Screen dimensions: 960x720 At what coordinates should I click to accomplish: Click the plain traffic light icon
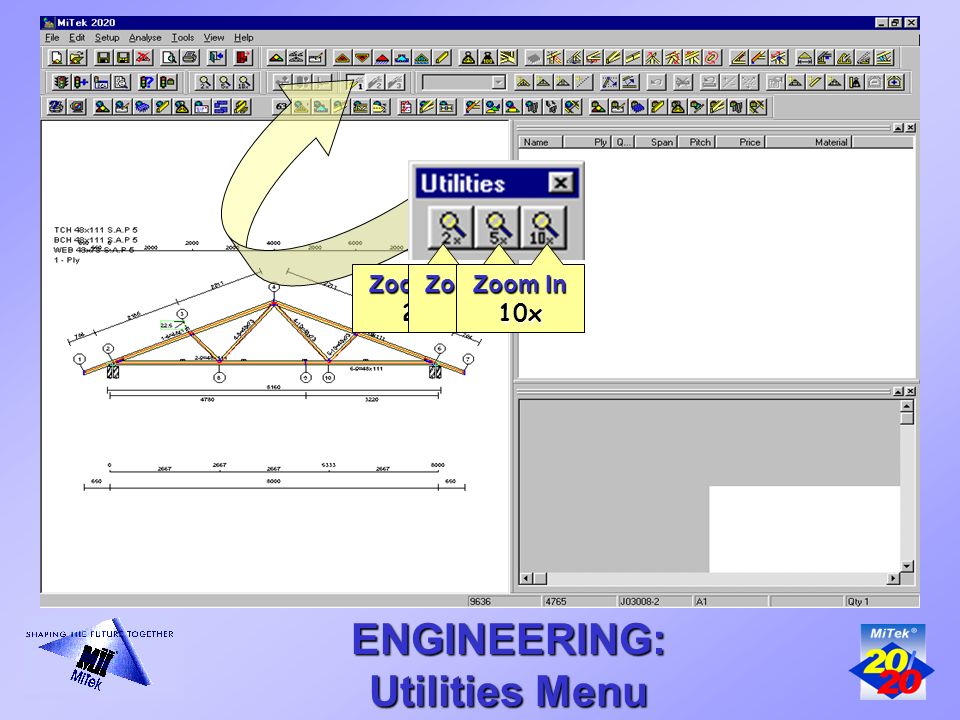[x=61, y=82]
